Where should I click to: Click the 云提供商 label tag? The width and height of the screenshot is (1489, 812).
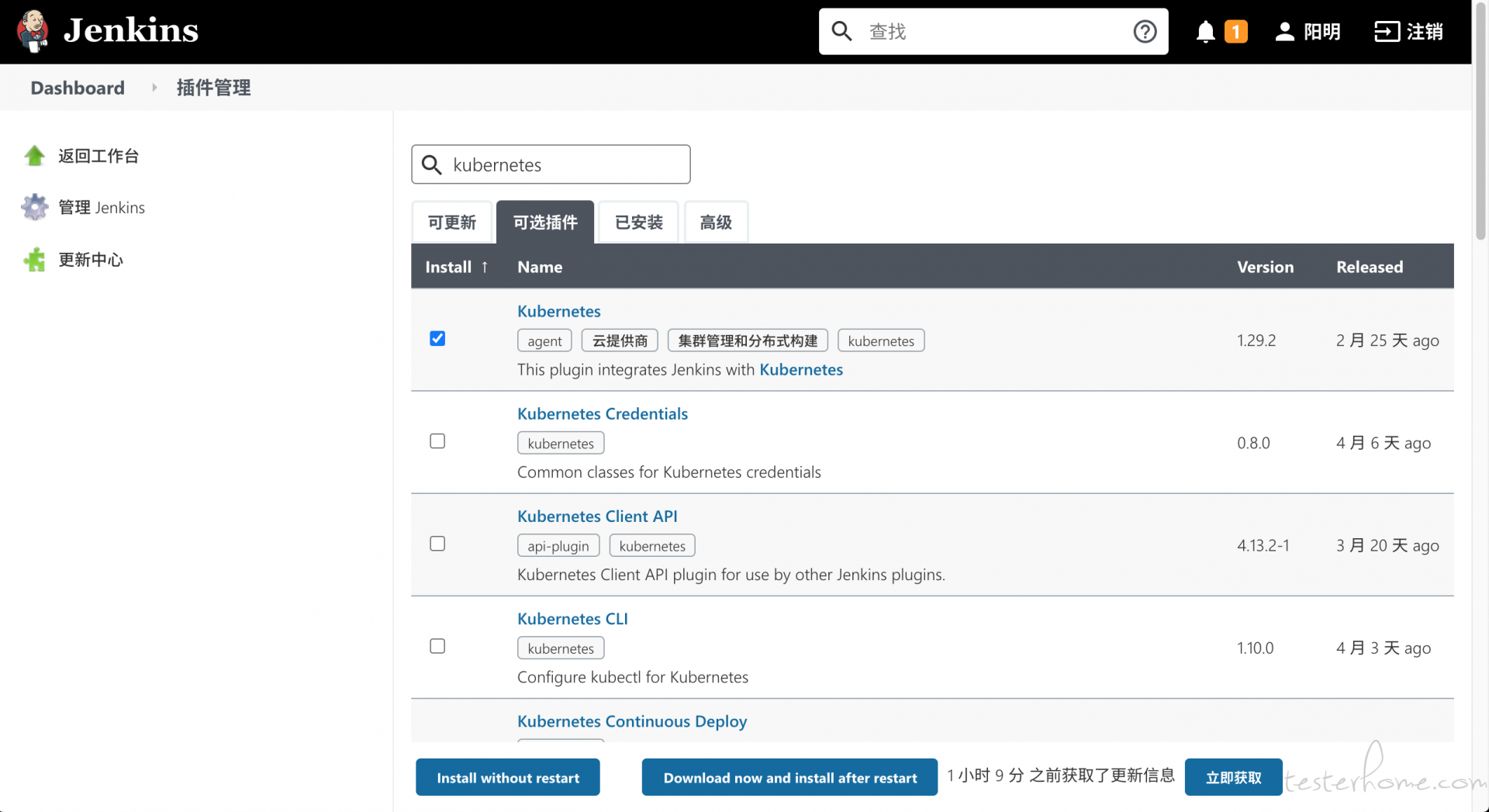[620, 340]
